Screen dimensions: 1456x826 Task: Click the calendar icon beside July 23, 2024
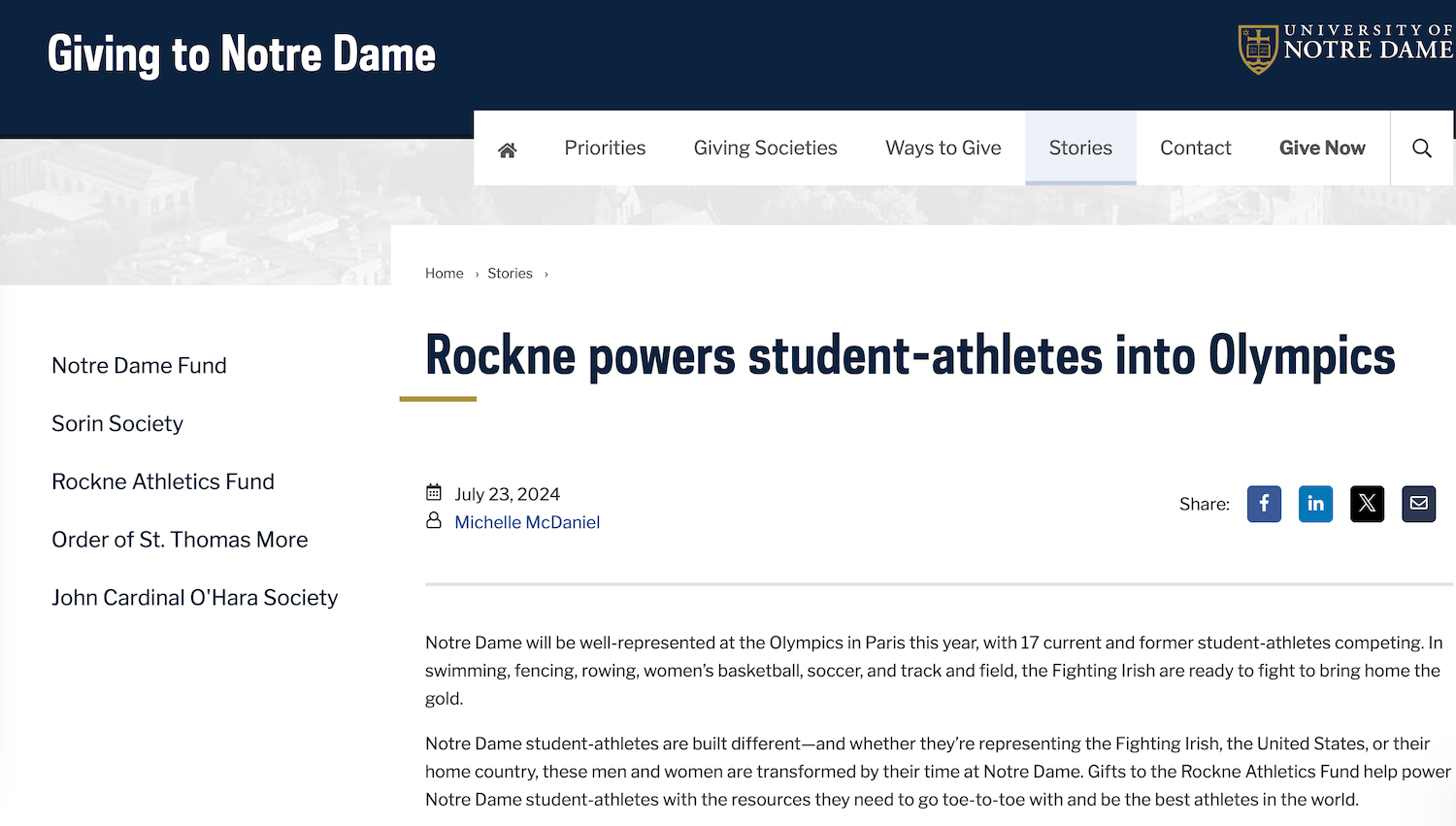tap(434, 492)
